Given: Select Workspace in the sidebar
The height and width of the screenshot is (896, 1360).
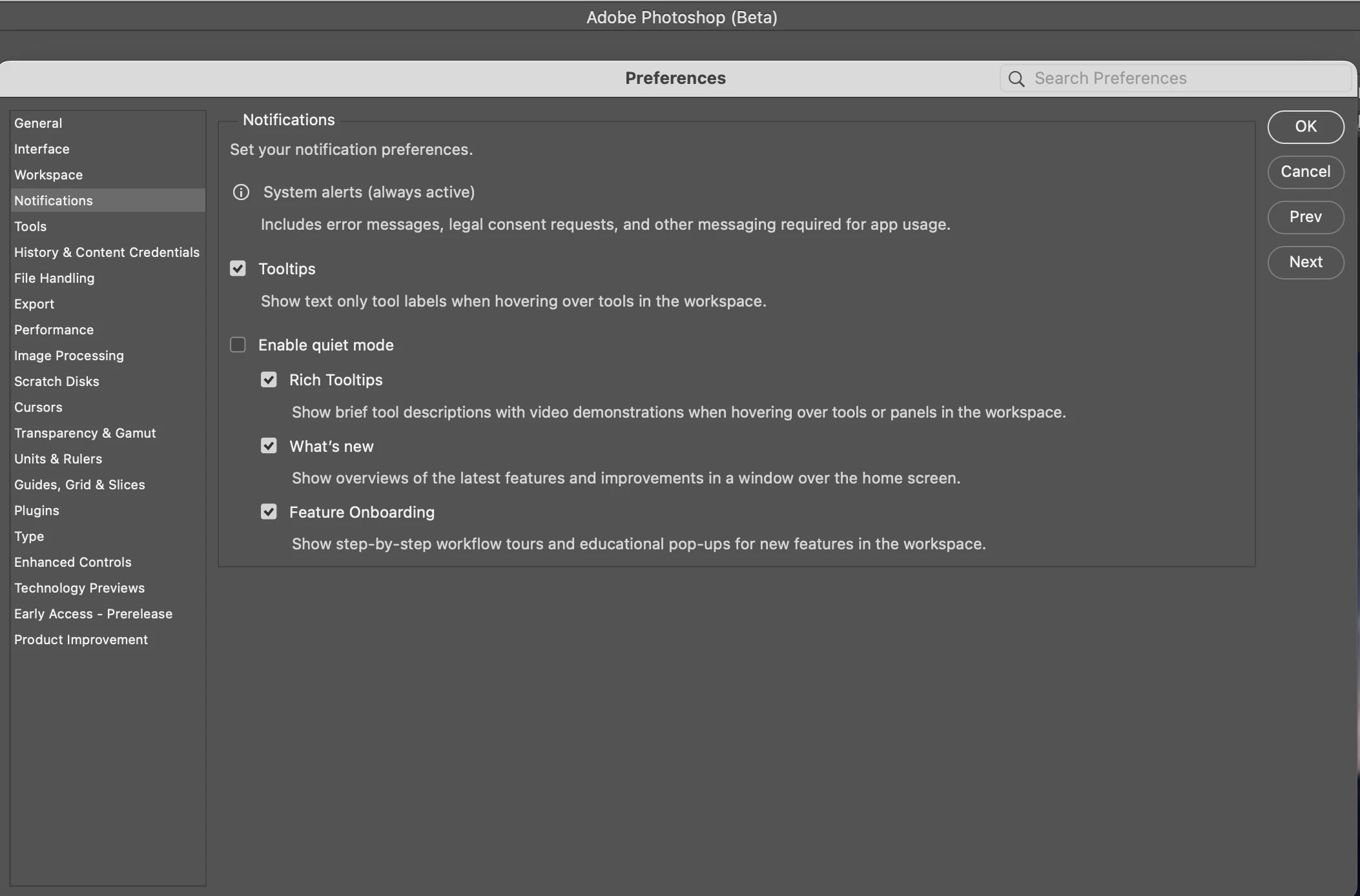Looking at the screenshot, I should (108, 175).
